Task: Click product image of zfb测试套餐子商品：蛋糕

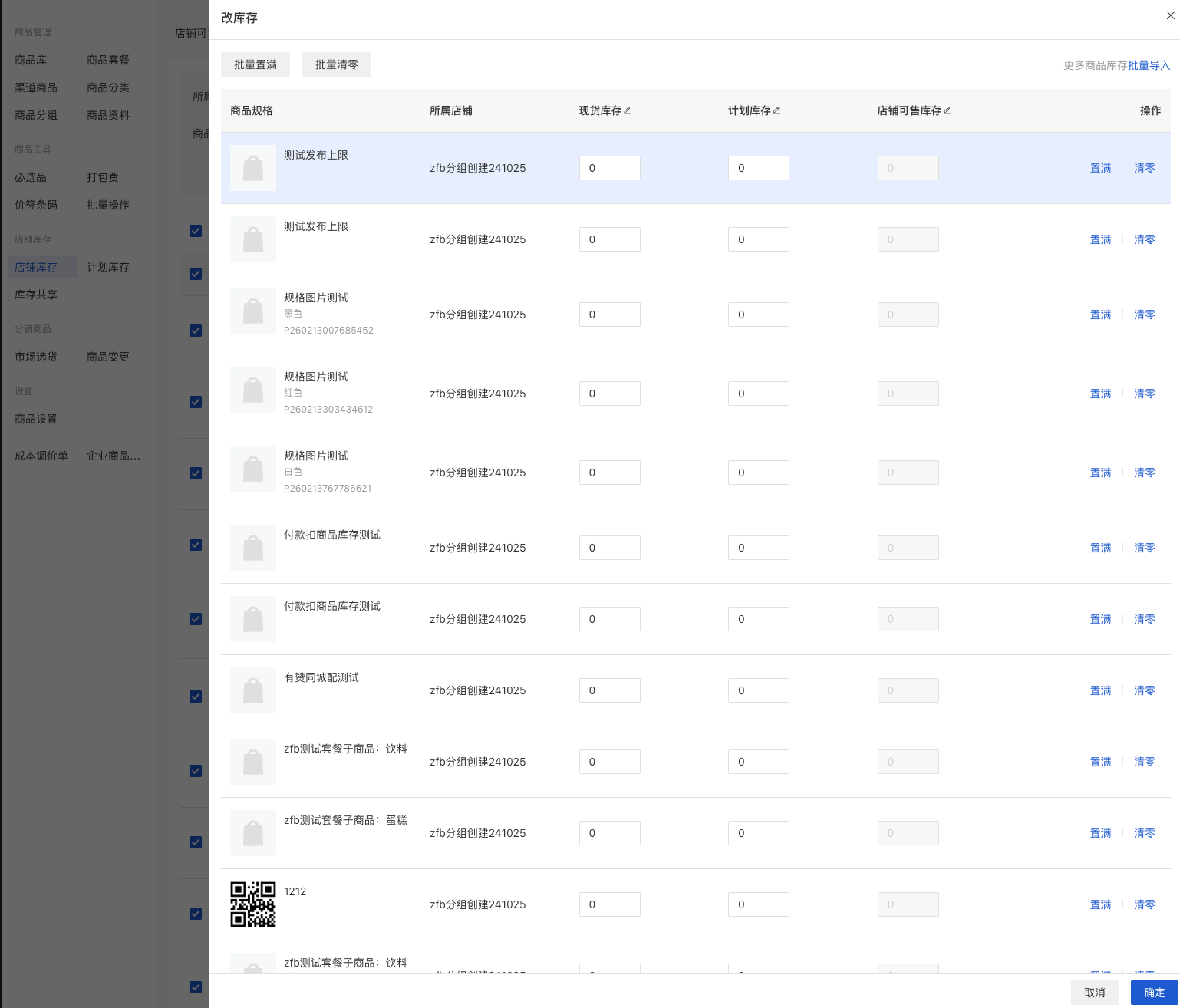Action: pos(253,833)
